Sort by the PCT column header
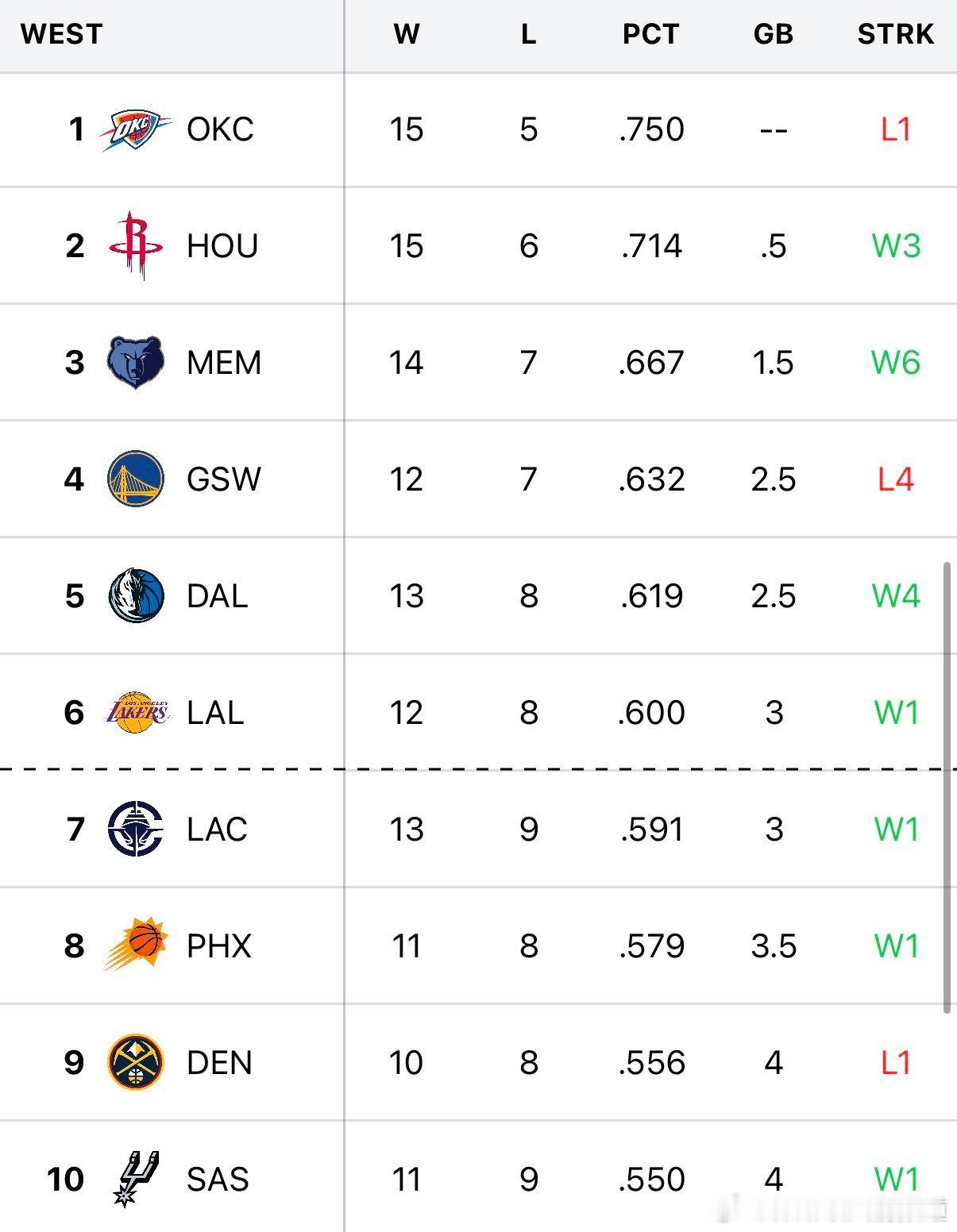This screenshot has width=957, height=1232. (x=650, y=34)
